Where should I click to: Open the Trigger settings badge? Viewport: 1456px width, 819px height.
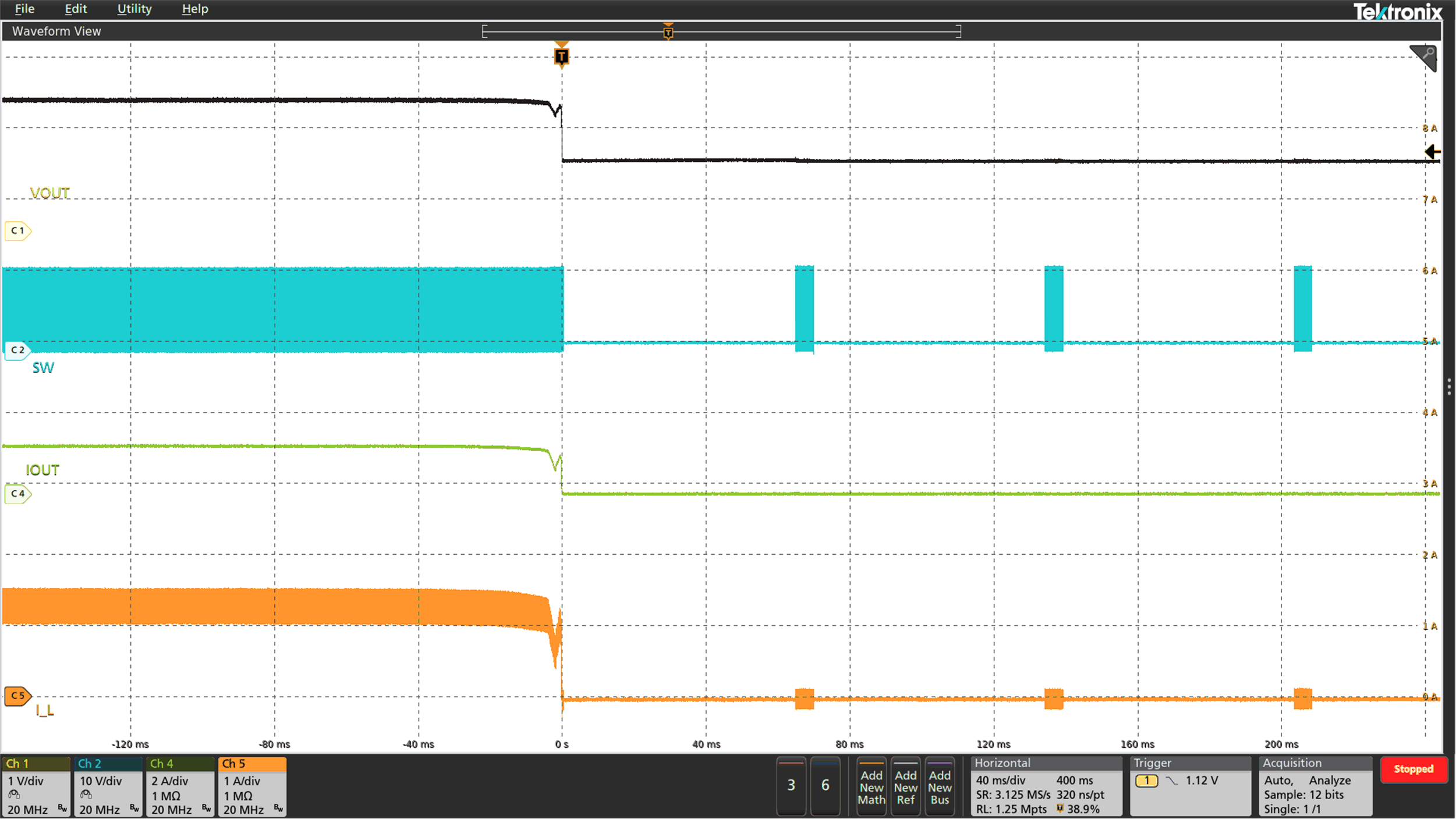click(1190, 787)
